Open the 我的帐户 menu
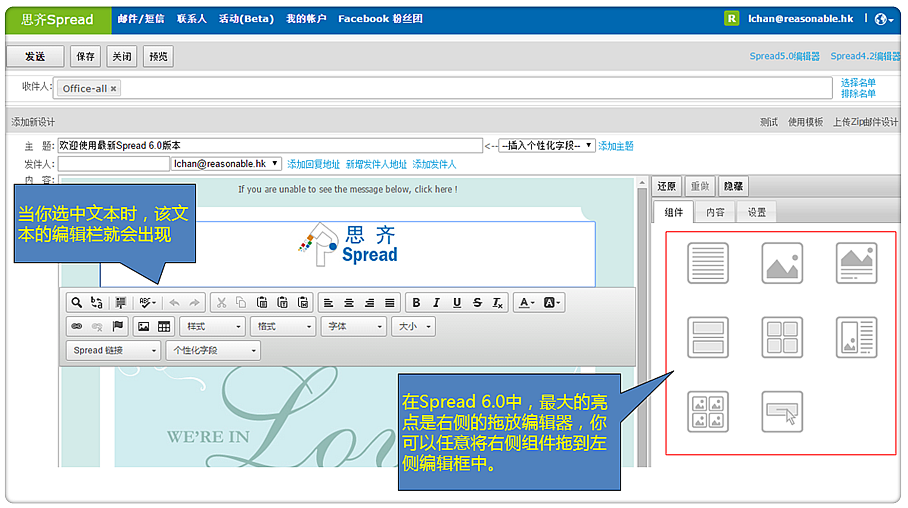Image resolution: width=908 pixels, height=508 pixels. point(306,19)
